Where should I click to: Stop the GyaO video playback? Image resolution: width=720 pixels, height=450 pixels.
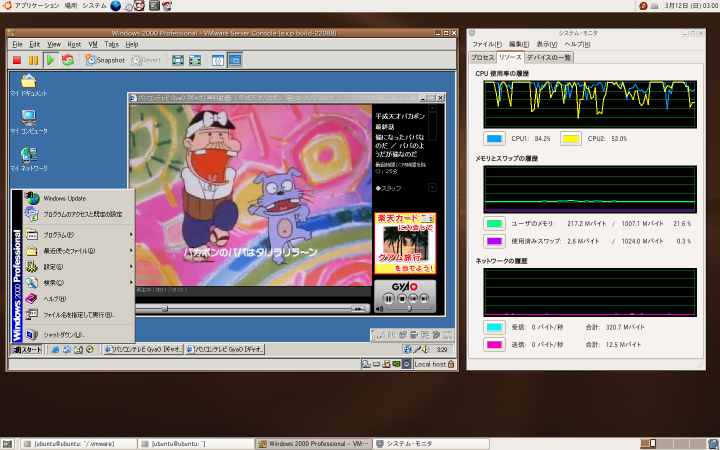[x=402, y=299]
